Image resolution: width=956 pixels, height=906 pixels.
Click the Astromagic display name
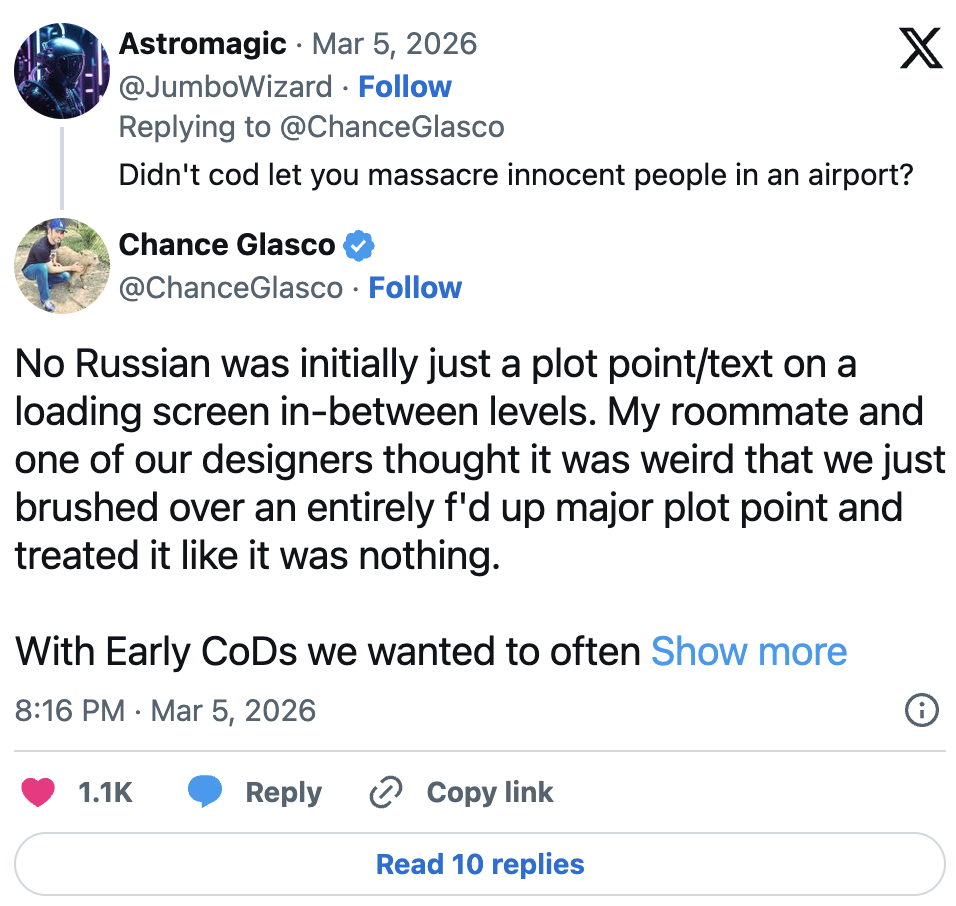click(x=202, y=44)
